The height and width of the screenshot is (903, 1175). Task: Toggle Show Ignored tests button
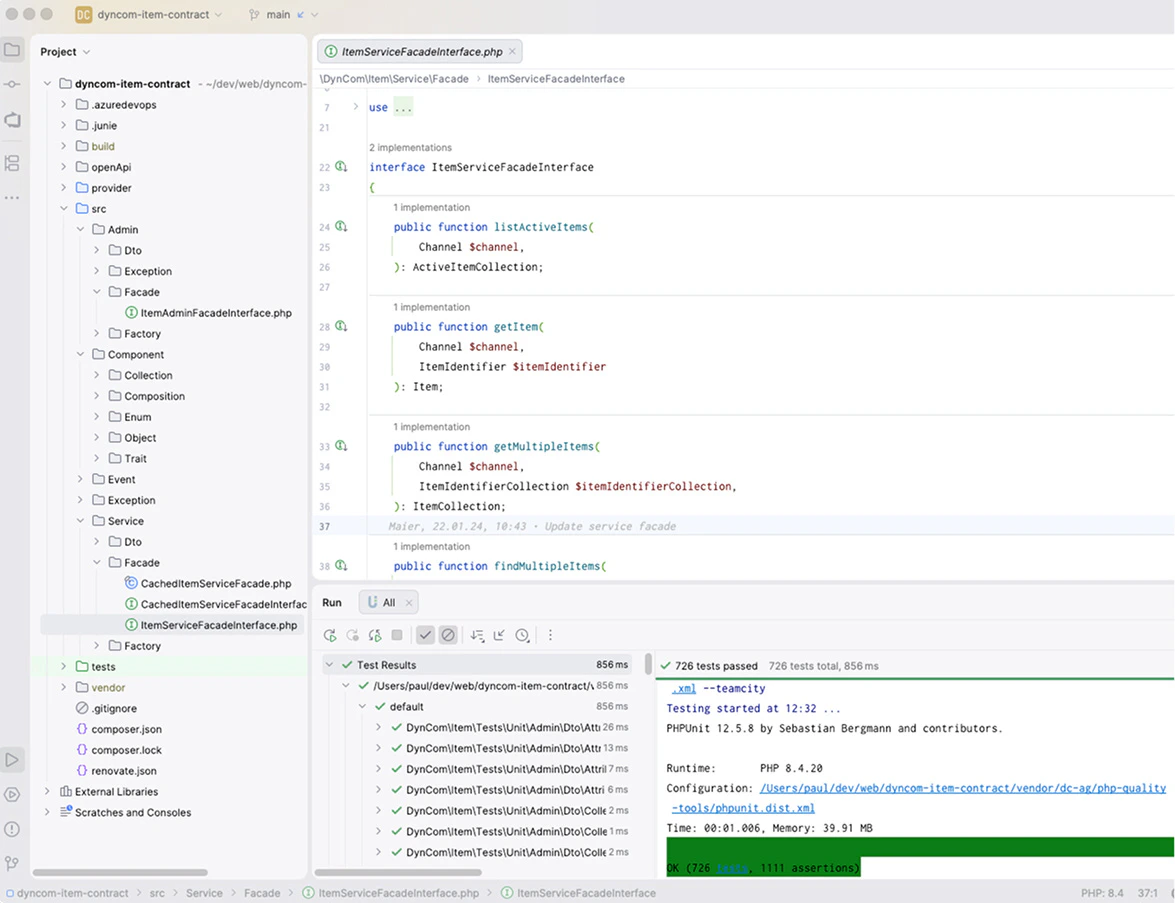[448, 635]
